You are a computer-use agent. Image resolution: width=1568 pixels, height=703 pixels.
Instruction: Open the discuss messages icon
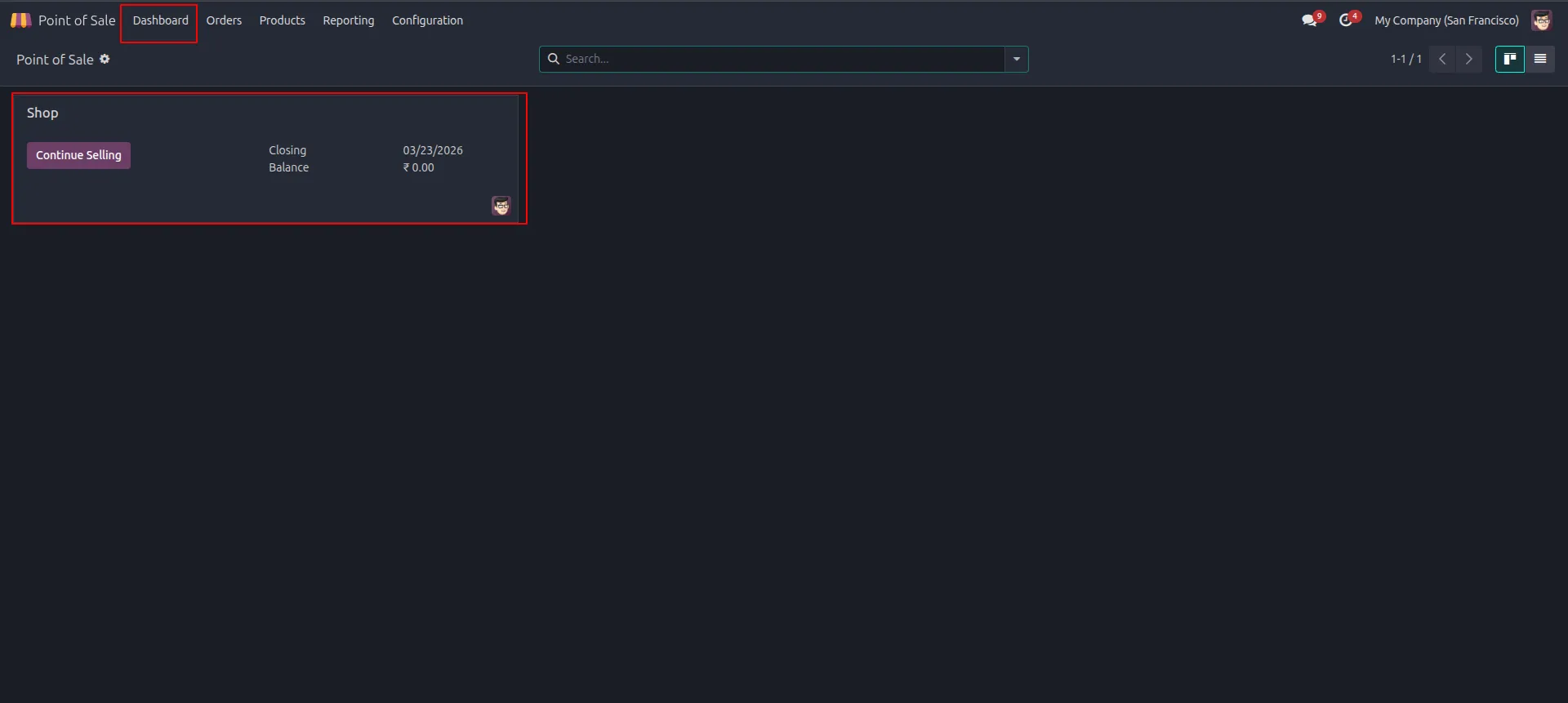pos(1310,20)
